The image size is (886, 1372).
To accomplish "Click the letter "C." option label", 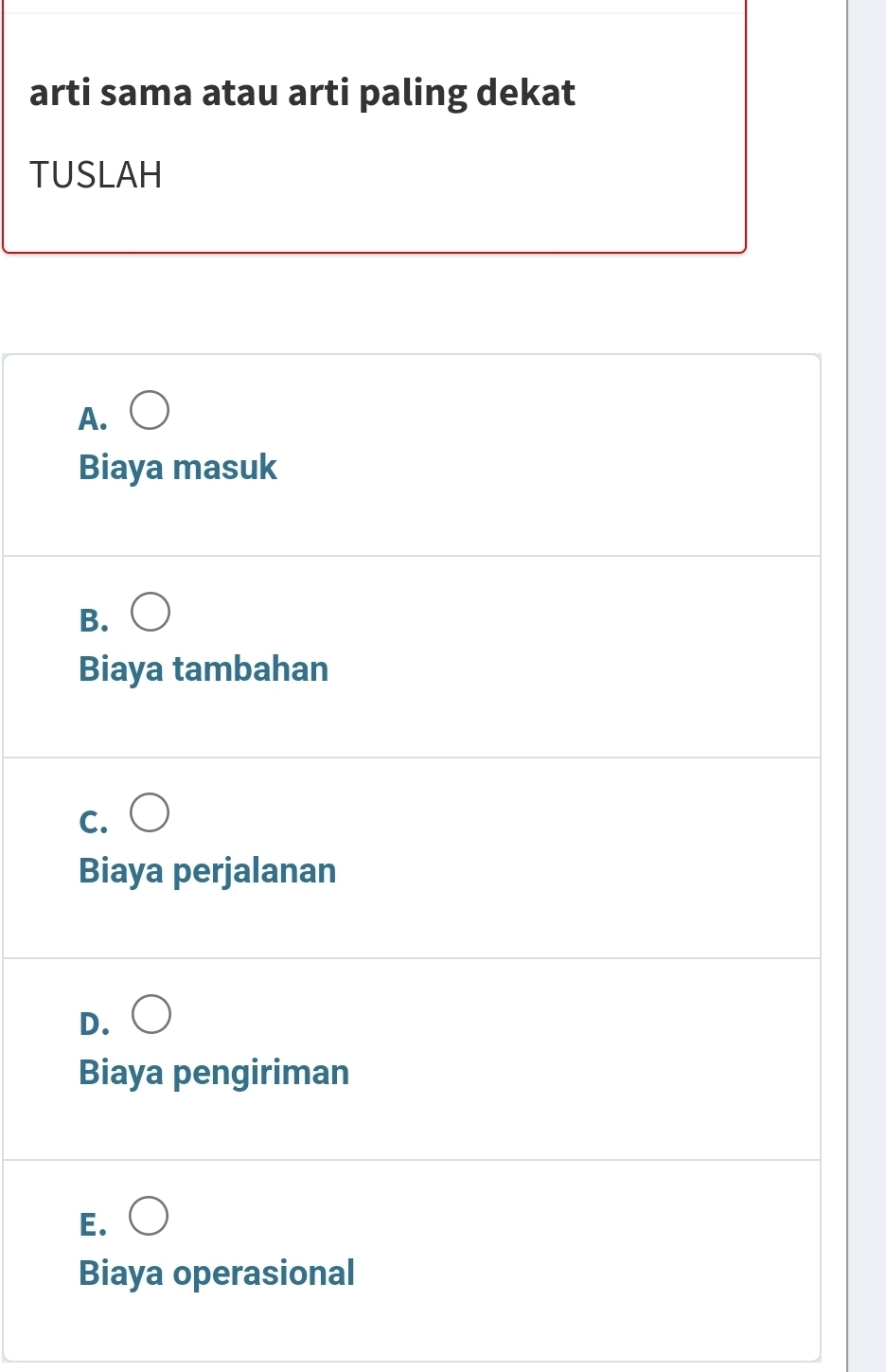I will click(93, 822).
